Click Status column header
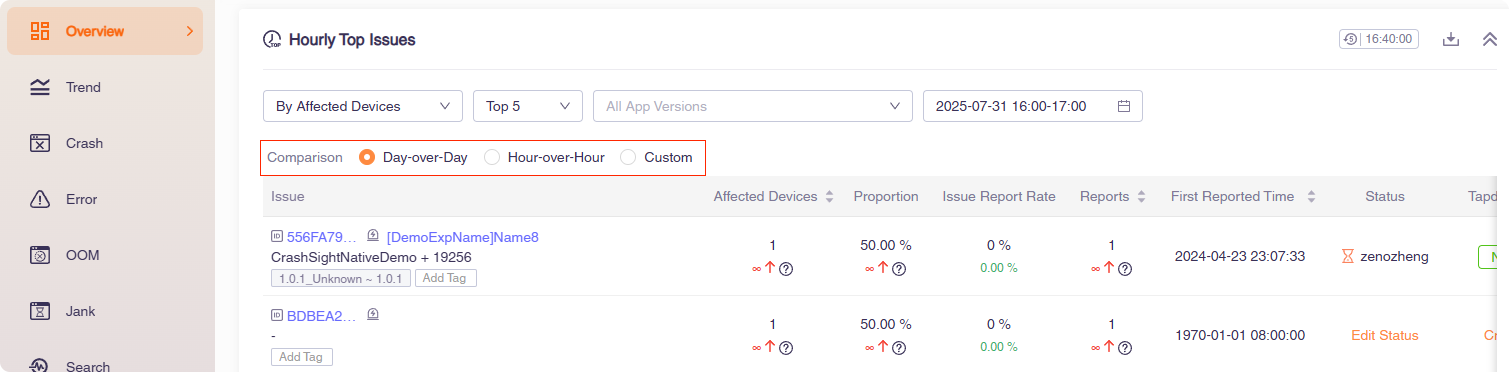The width and height of the screenshot is (1509, 372). click(x=1385, y=197)
